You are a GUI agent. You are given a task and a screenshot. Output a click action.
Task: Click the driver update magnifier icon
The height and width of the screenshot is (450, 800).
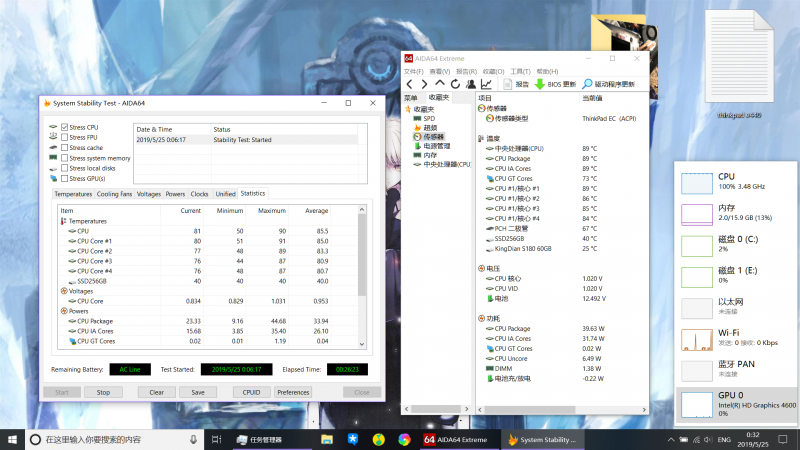587,84
